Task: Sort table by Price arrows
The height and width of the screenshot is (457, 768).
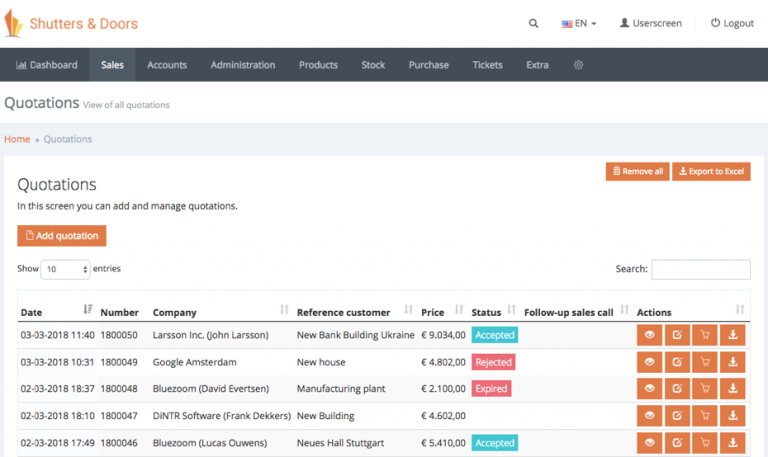Action: click(x=458, y=309)
